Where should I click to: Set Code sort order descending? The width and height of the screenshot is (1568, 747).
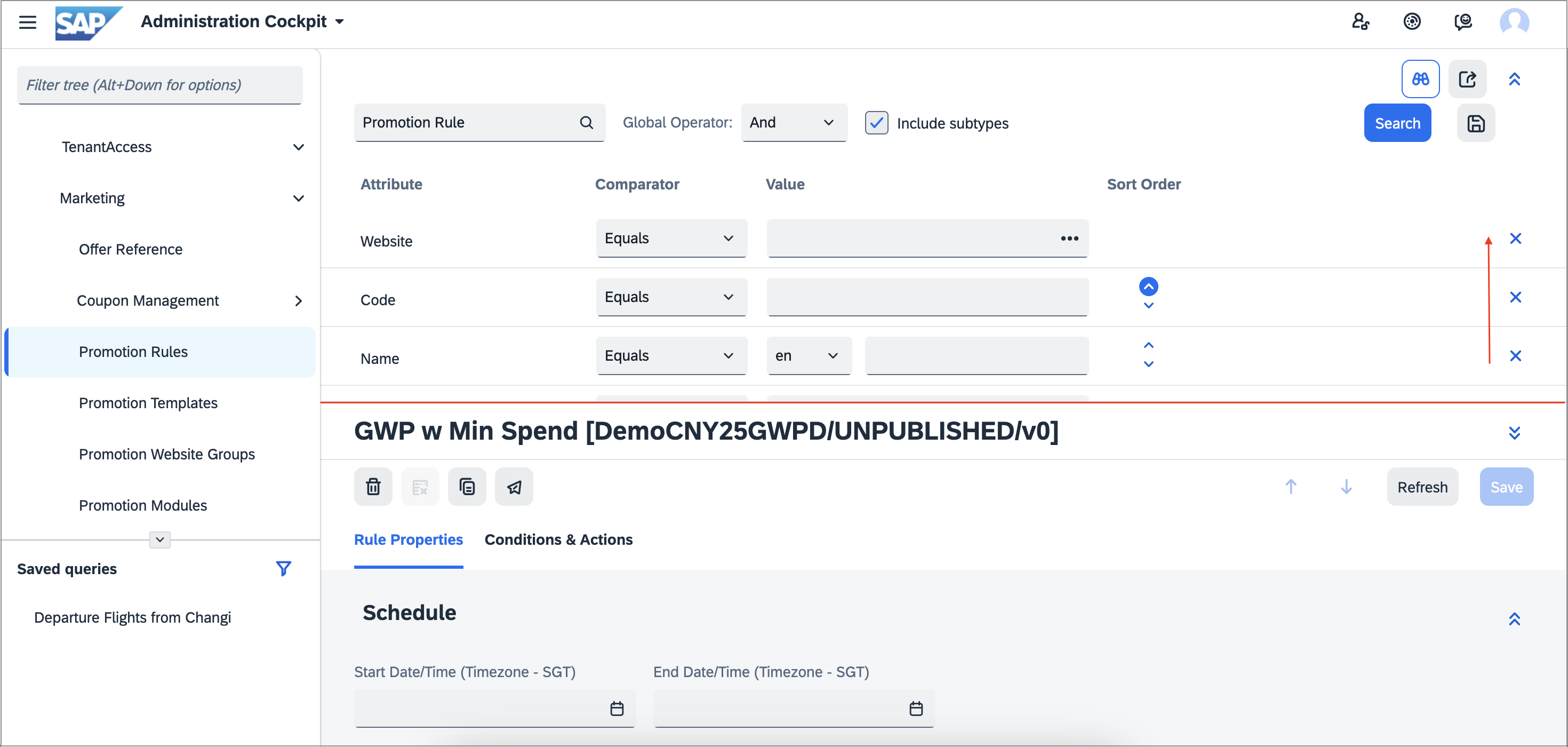click(1148, 306)
